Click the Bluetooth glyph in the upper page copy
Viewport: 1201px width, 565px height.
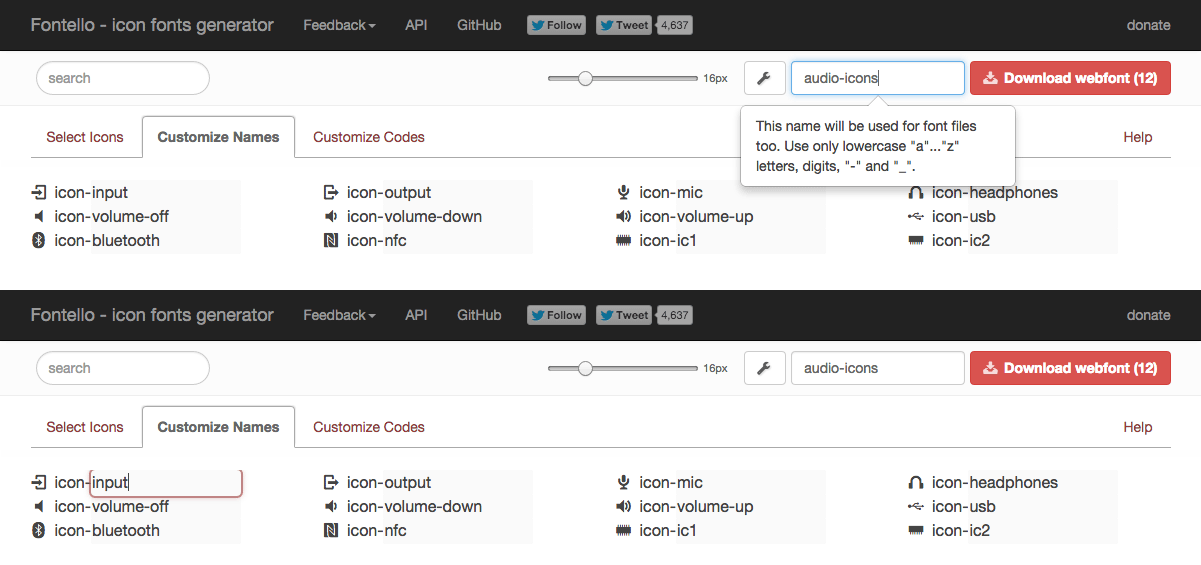pos(39,241)
